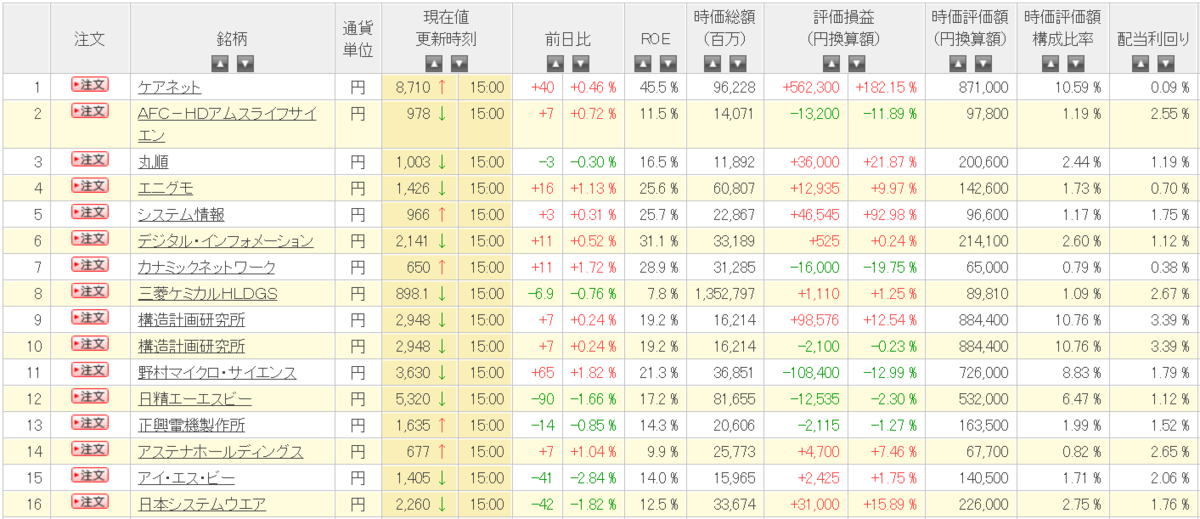Sort 銘柄 column ascending with up arrow
This screenshot has width=1200, height=519.
220,63
